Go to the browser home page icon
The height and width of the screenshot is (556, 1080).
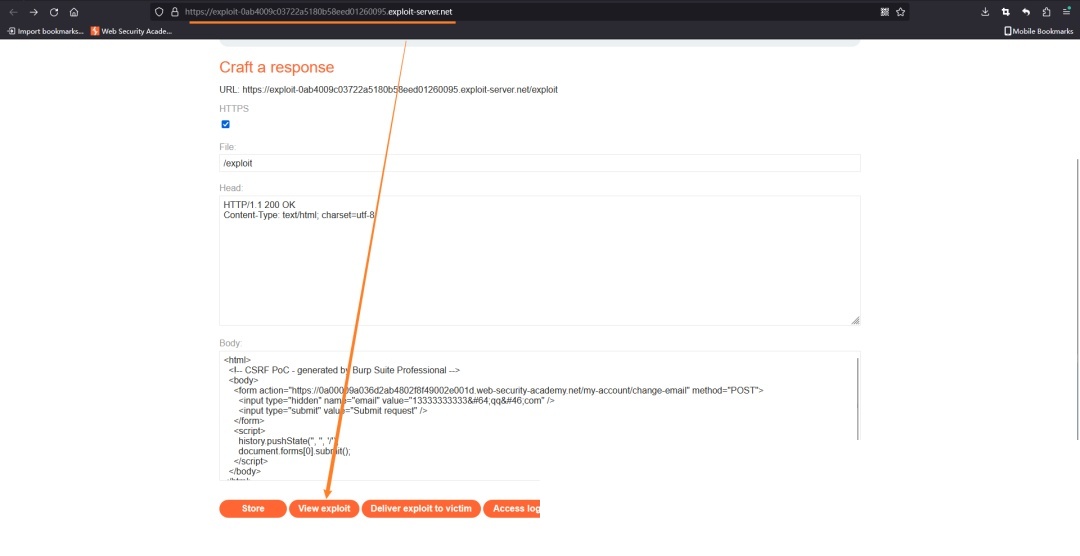74,12
